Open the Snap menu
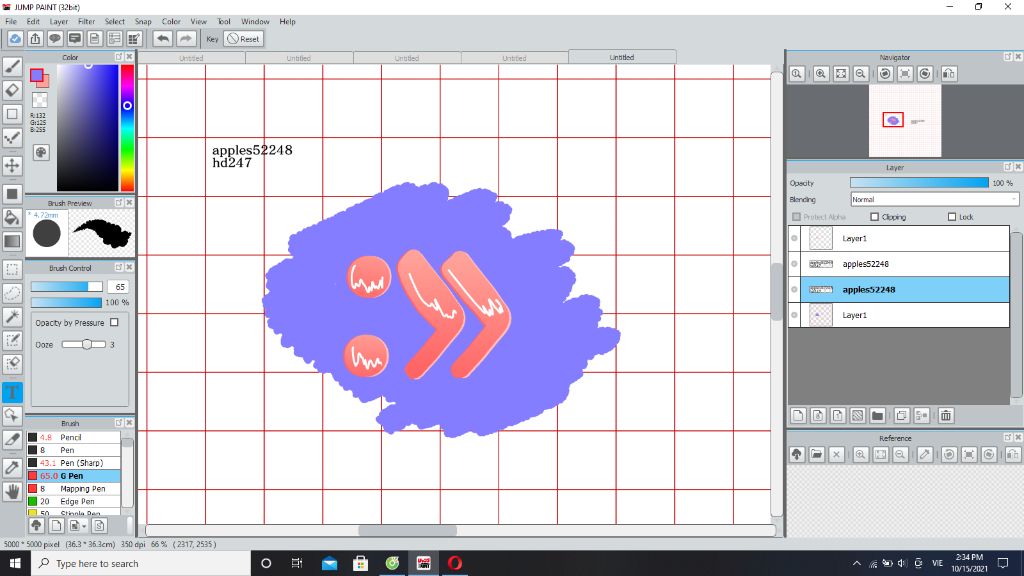Image resolution: width=1024 pixels, height=576 pixels. point(143,22)
